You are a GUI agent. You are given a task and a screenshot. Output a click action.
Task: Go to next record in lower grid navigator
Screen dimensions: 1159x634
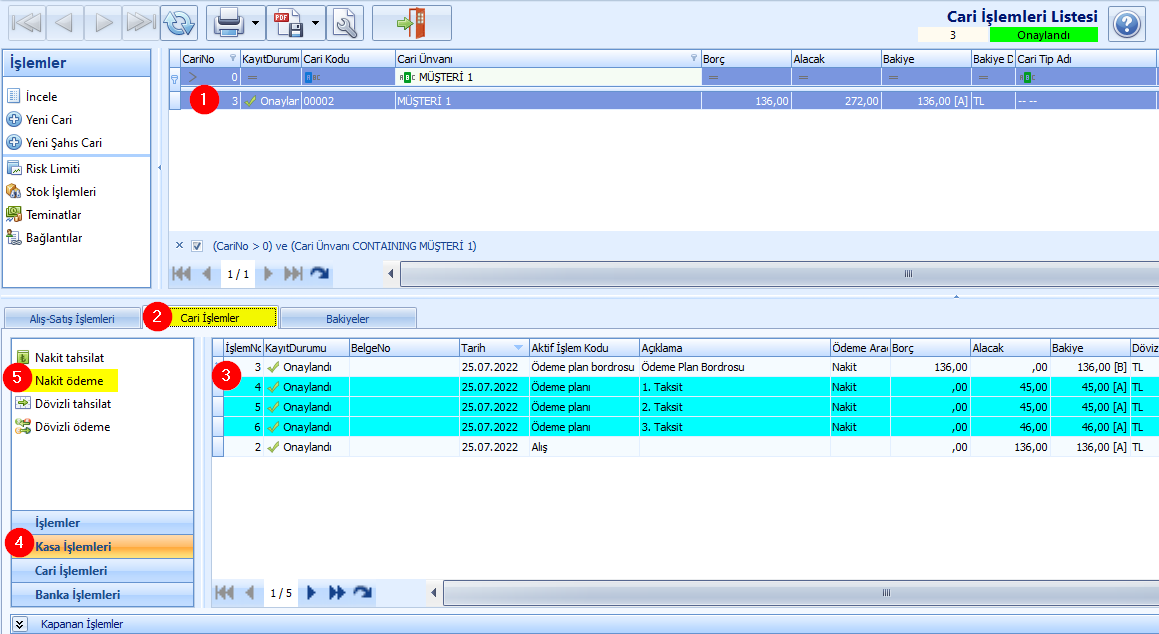(x=311, y=593)
